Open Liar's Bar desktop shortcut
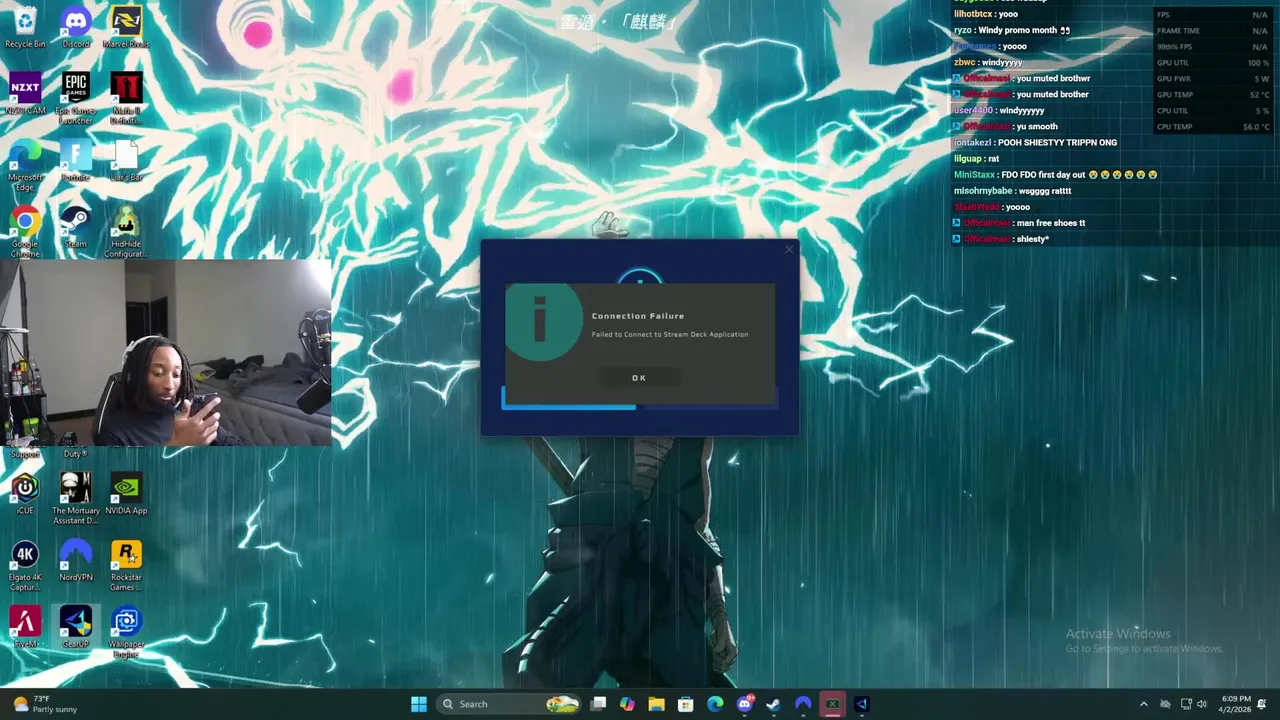The height and width of the screenshot is (720, 1280). [x=126, y=161]
